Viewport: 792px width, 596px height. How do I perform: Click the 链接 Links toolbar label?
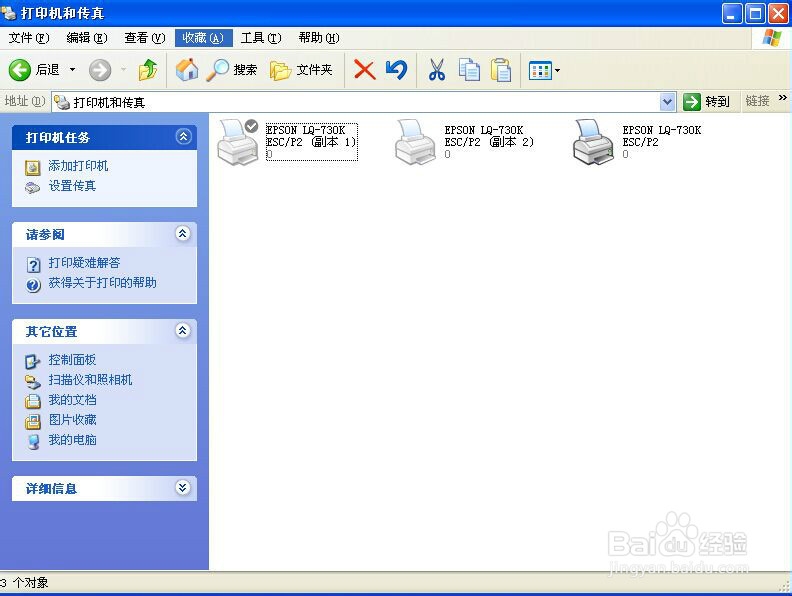click(x=757, y=101)
